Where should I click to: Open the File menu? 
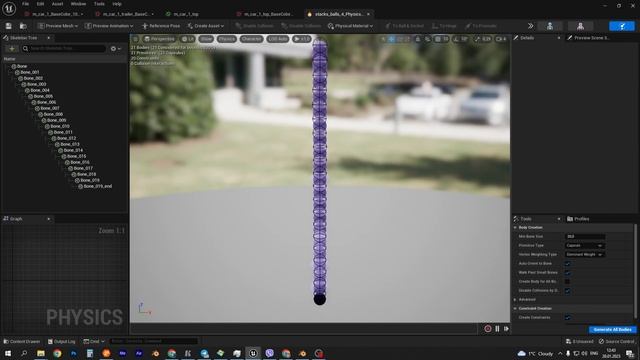click(25, 4)
